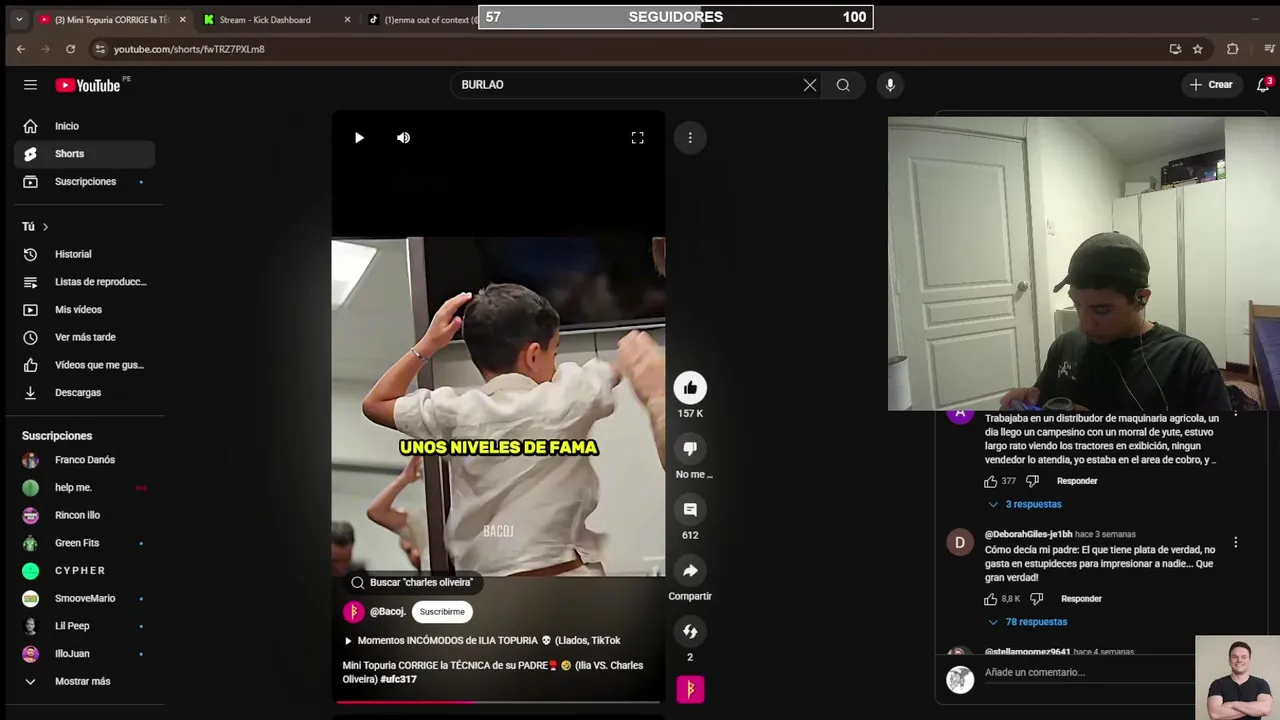The image size is (1280, 720).
Task: Start voice search with microphone icon
Action: click(890, 85)
